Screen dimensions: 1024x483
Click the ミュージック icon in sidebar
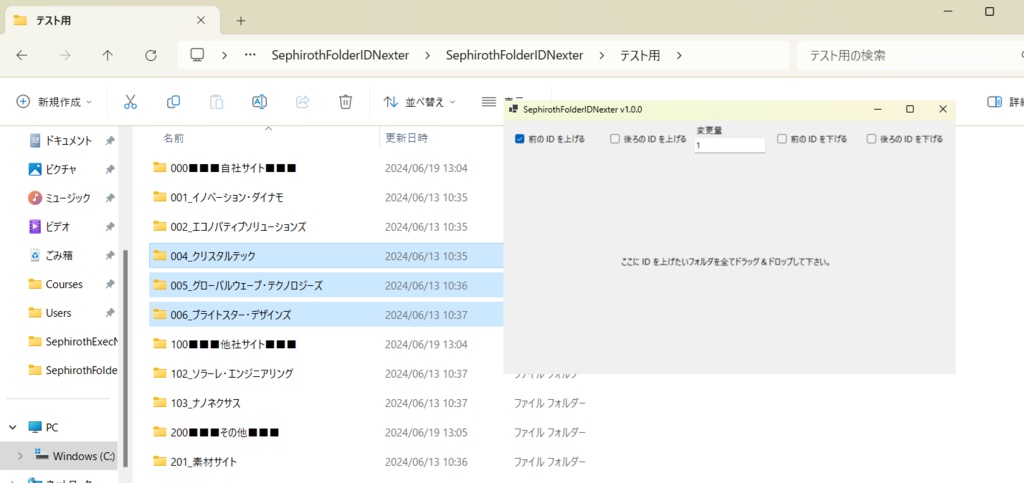35,198
